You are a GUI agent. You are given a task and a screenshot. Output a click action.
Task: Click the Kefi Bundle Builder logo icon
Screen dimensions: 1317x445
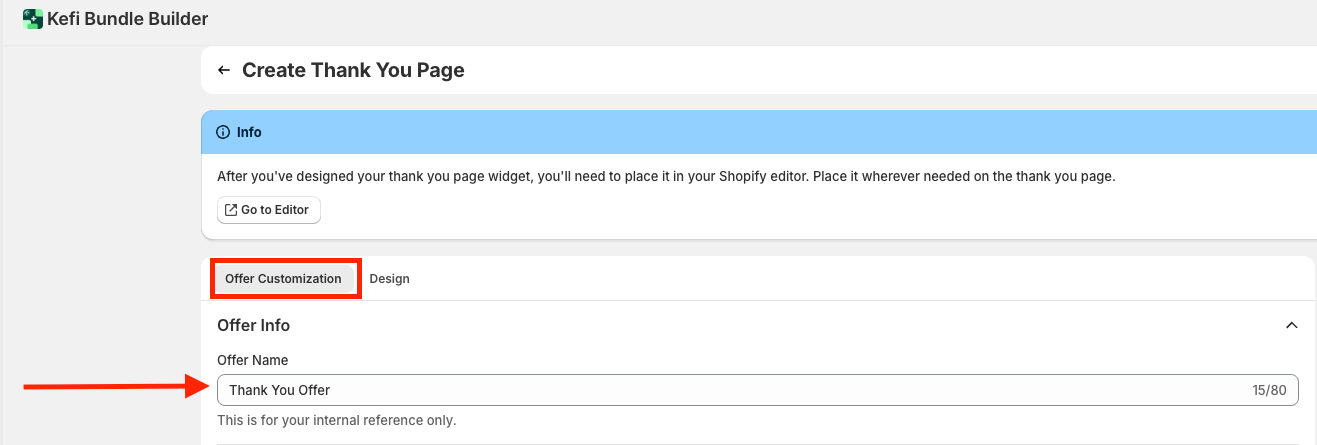click(x=33, y=18)
